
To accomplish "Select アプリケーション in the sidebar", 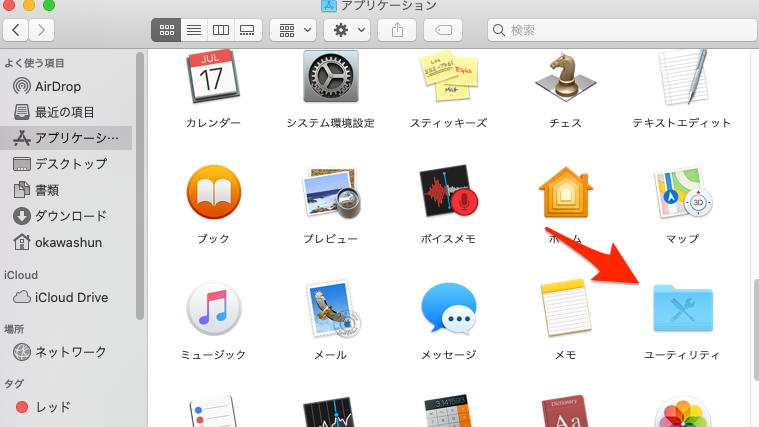I will [x=66, y=138].
